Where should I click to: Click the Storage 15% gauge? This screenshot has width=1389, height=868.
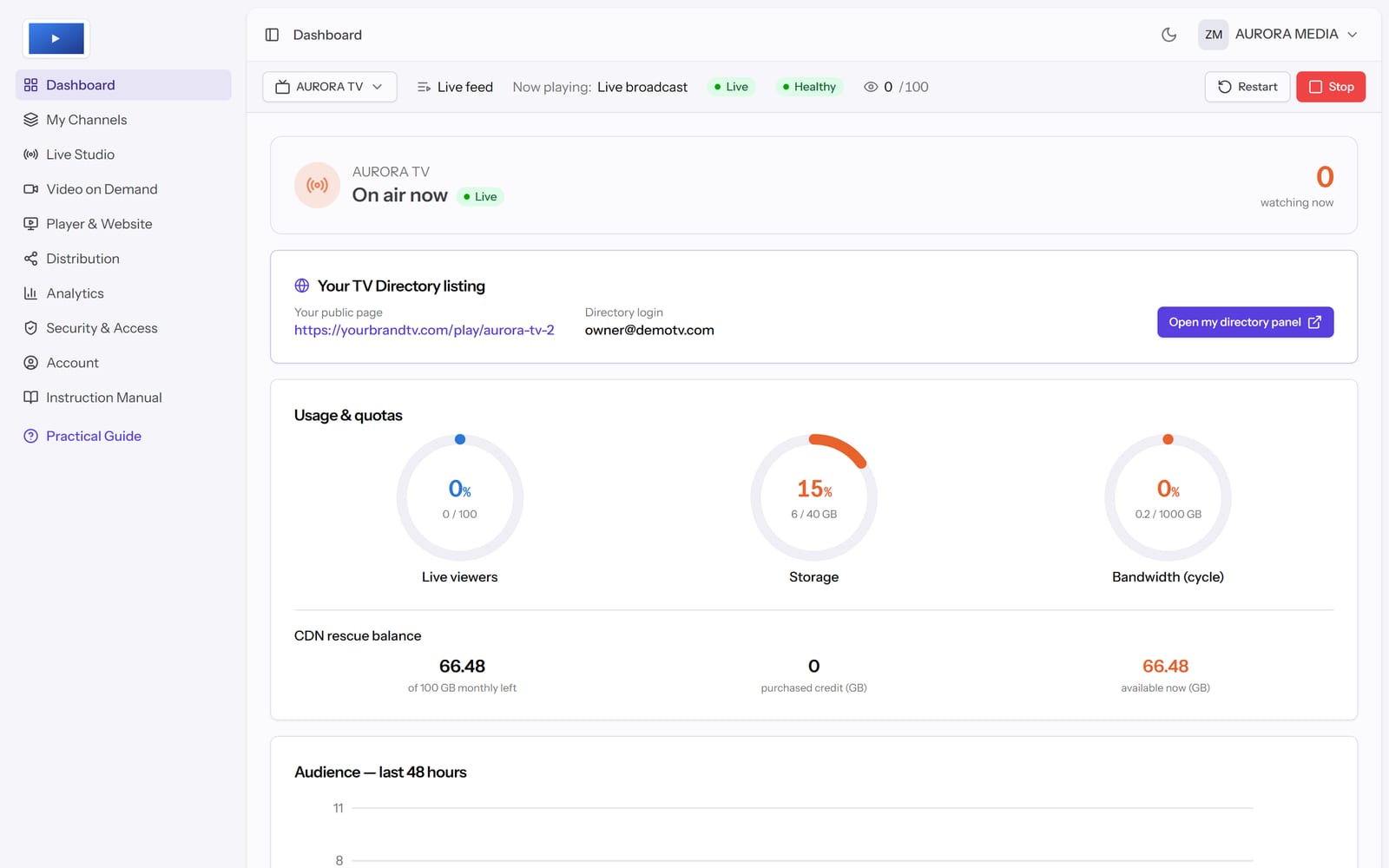click(x=814, y=497)
